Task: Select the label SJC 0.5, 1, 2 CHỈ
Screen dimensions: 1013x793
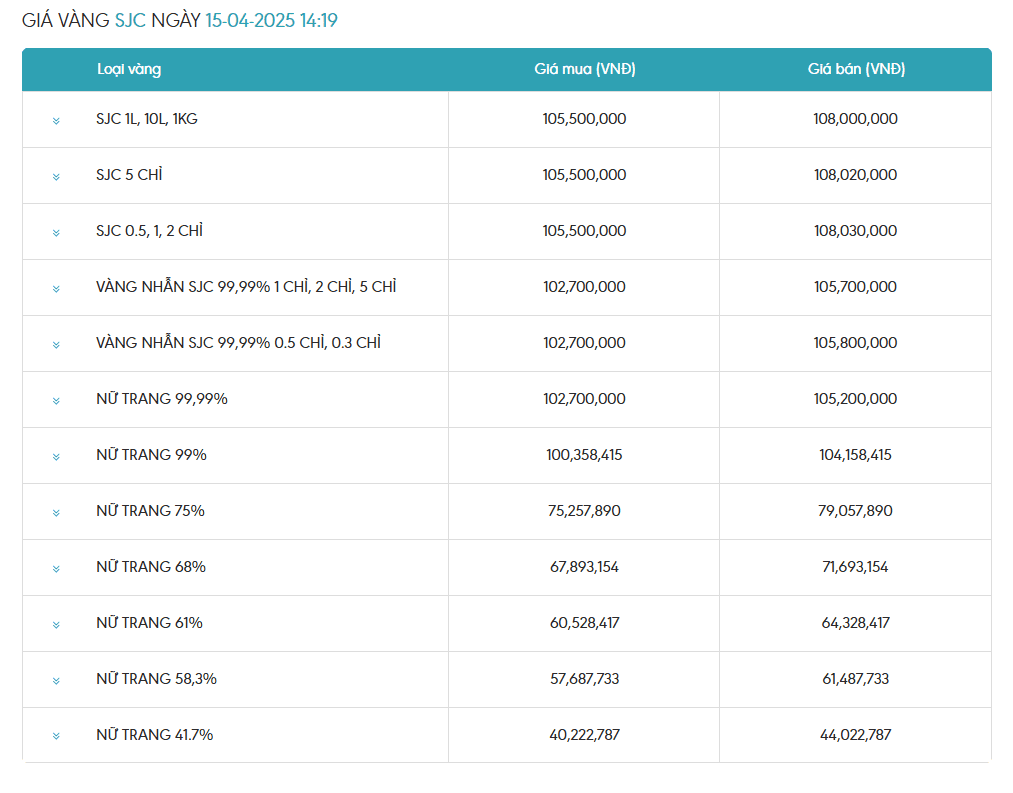Action: click(149, 231)
